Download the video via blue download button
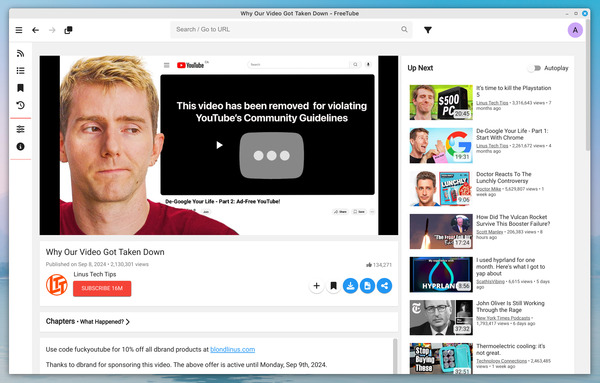The width and height of the screenshot is (600, 383). (350, 286)
